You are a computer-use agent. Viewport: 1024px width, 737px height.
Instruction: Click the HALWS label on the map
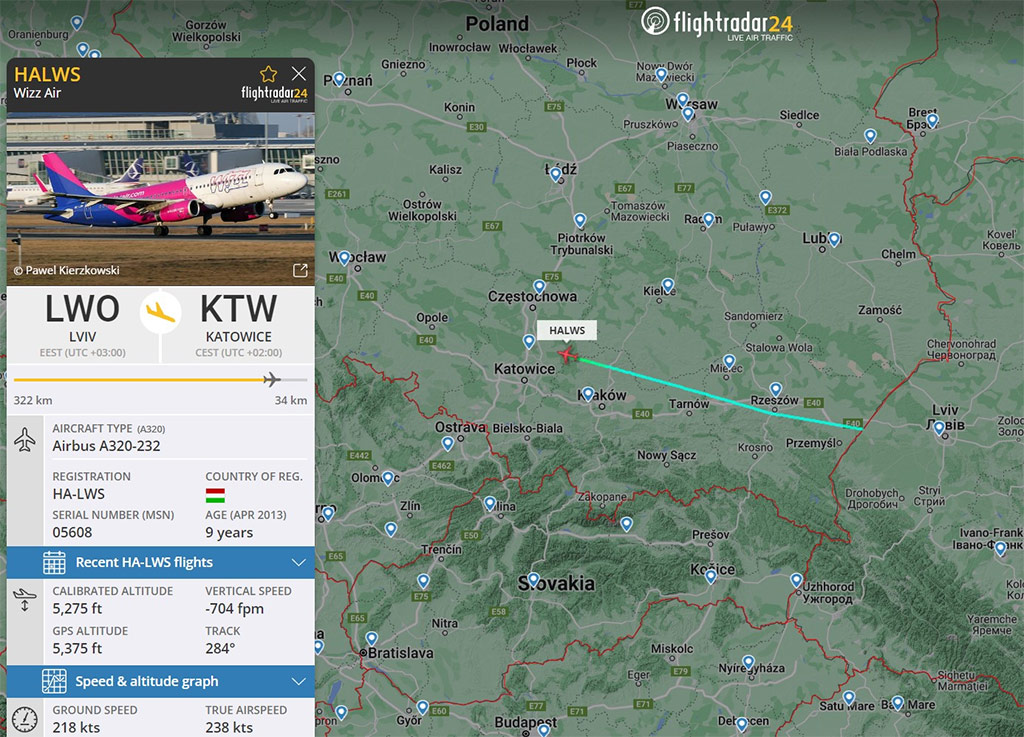[x=567, y=330]
